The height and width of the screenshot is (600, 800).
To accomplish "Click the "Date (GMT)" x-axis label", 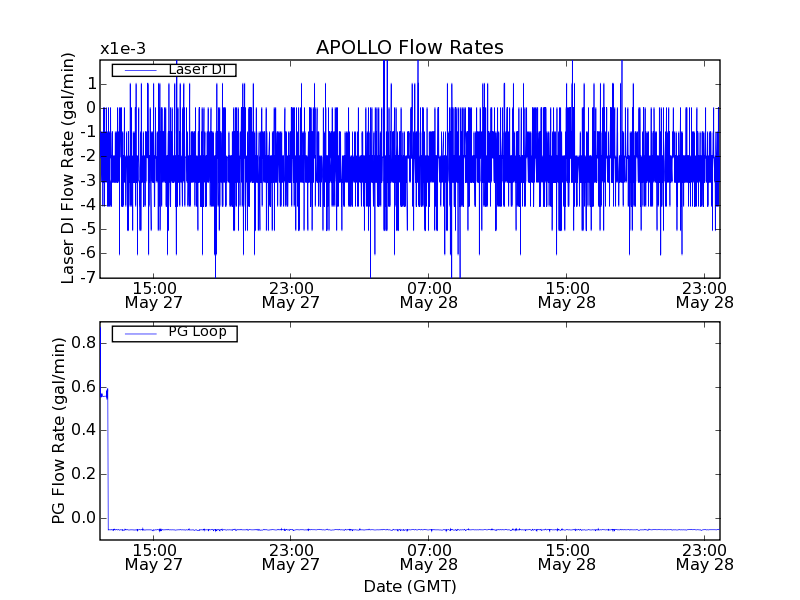I will coord(409,586).
